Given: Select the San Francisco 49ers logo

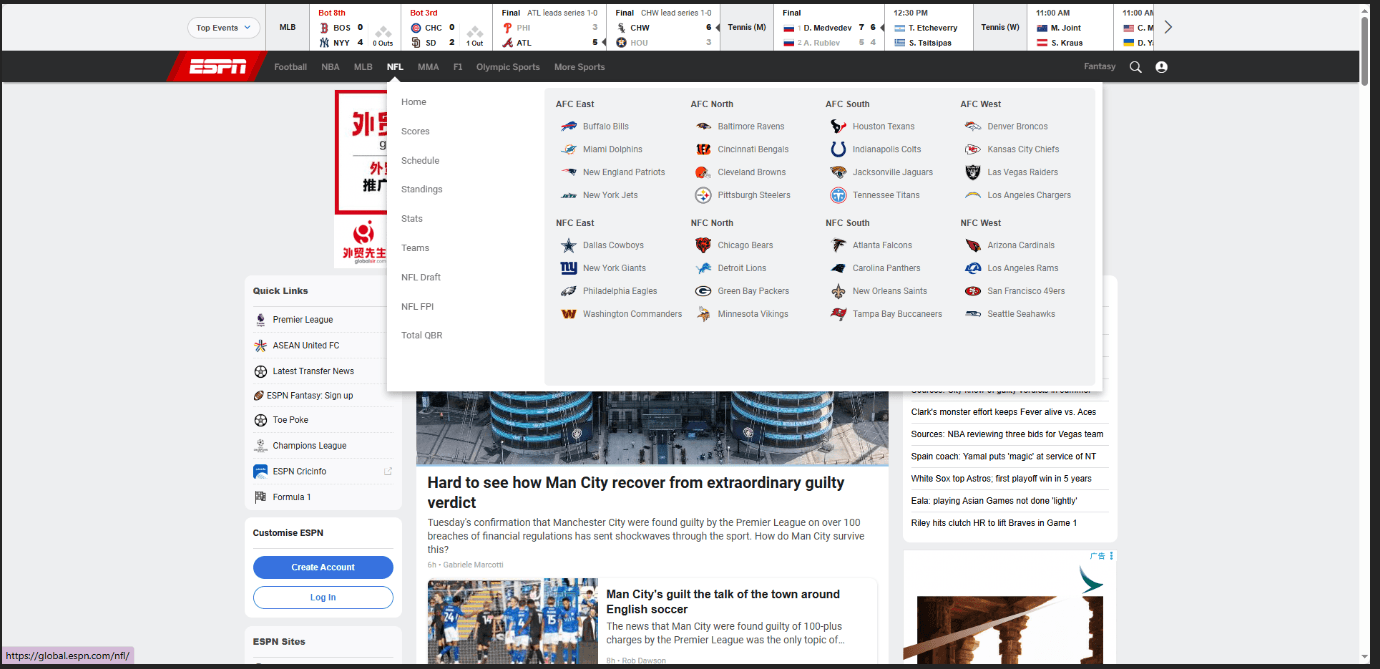Looking at the screenshot, I should click(x=973, y=291).
